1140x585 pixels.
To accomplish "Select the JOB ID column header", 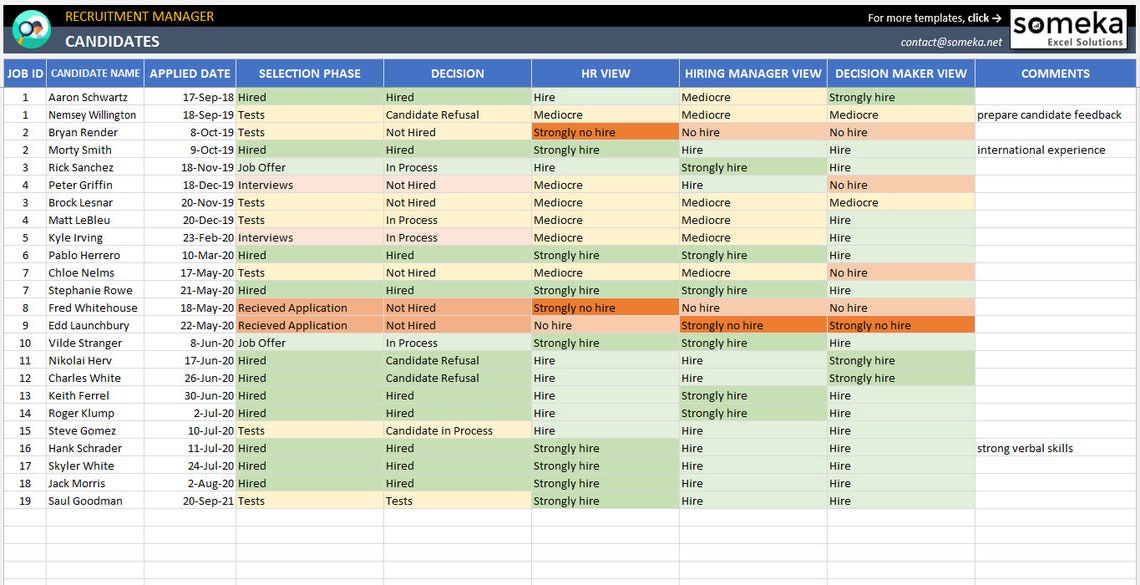I will (23, 73).
